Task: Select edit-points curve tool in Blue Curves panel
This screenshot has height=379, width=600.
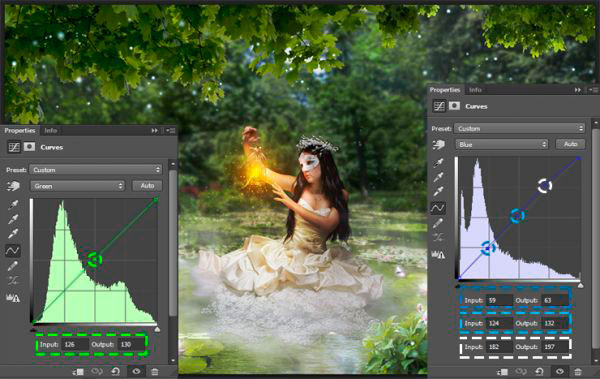Action: [x=438, y=208]
